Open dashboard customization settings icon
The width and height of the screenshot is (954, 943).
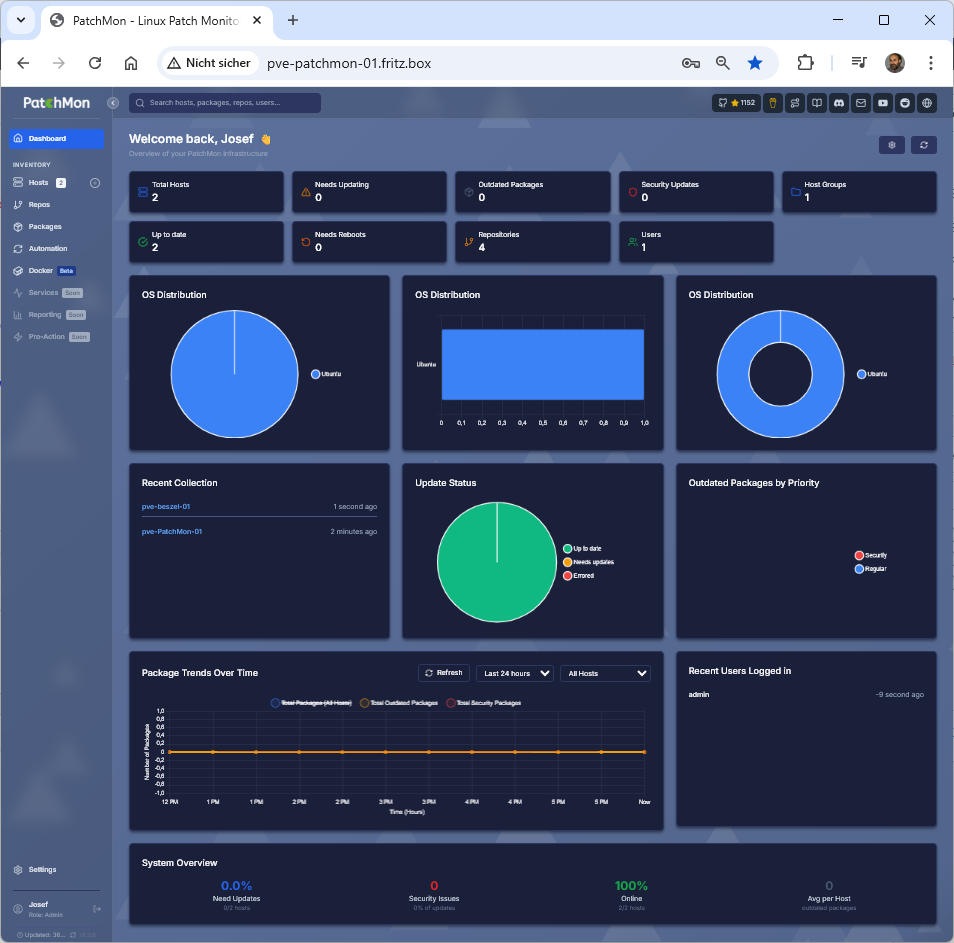(x=891, y=145)
